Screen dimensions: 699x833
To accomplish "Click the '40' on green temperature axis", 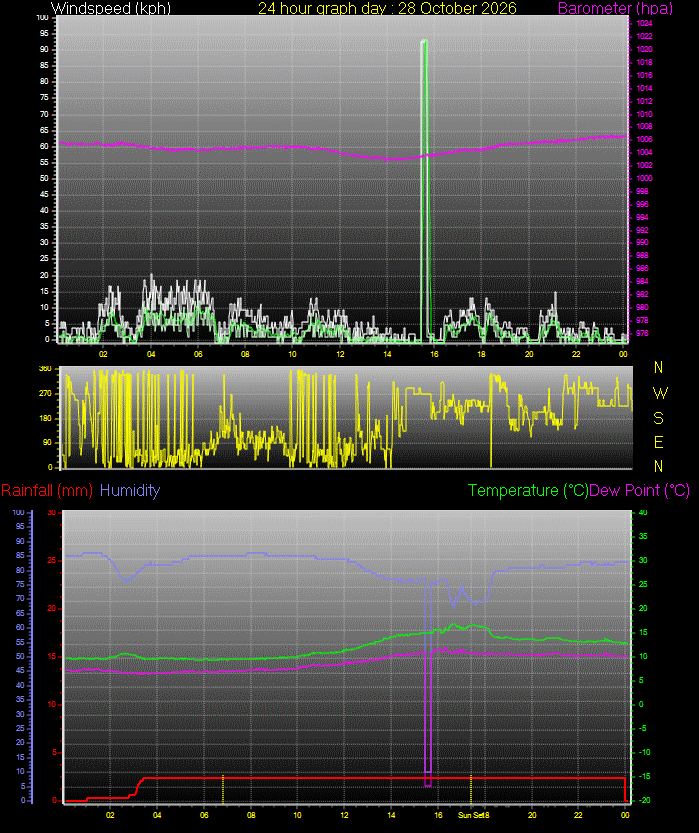I will point(643,513).
